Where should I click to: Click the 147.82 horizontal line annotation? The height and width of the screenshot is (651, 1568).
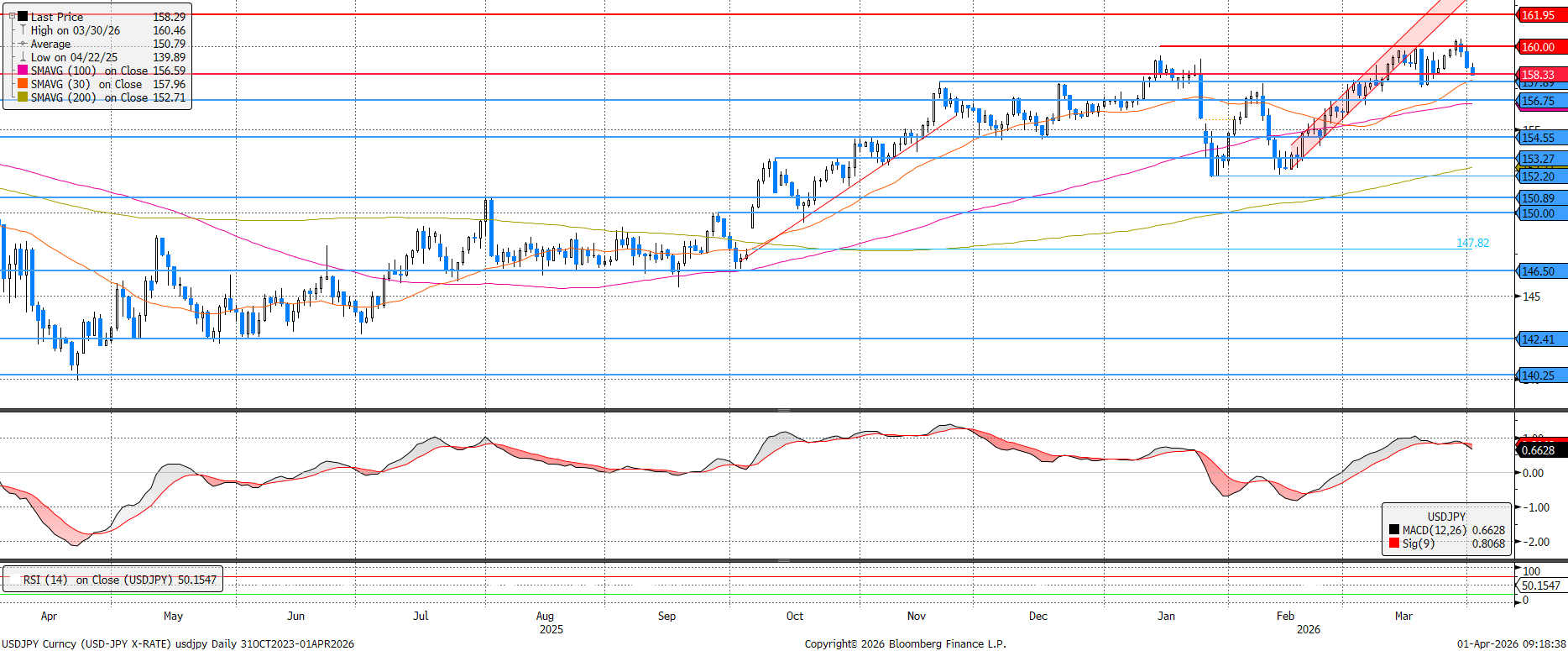click(x=1472, y=243)
